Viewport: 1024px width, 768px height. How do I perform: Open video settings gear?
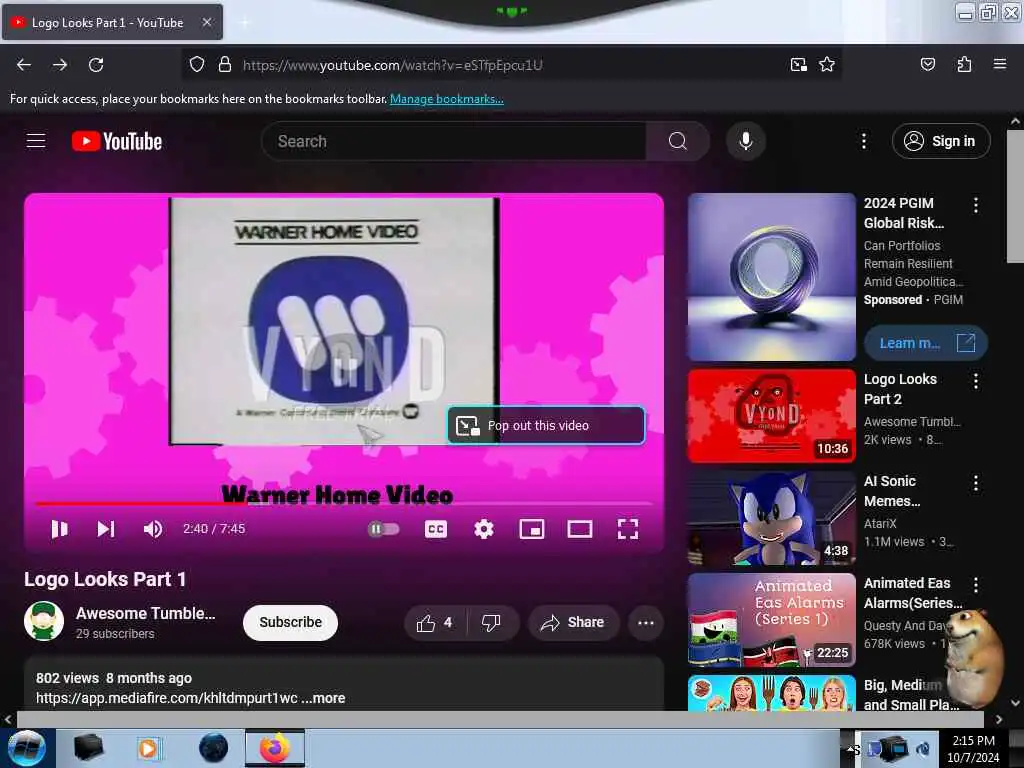(484, 529)
